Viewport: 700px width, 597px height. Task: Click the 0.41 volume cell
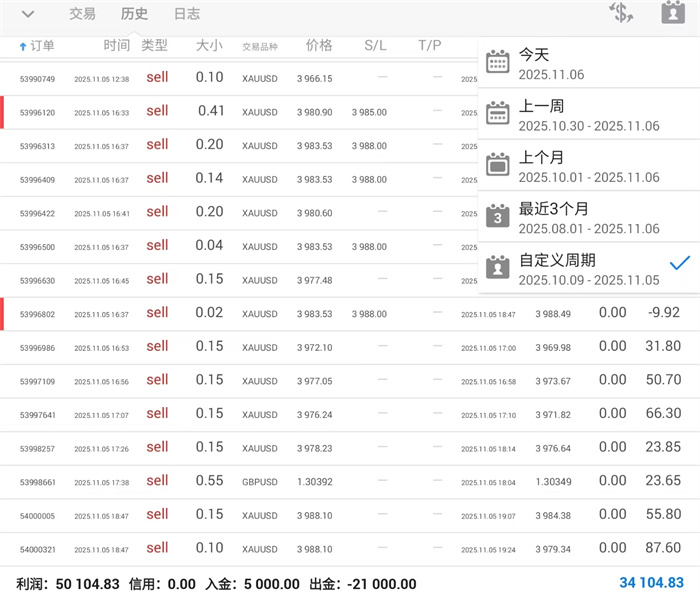(x=211, y=110)
